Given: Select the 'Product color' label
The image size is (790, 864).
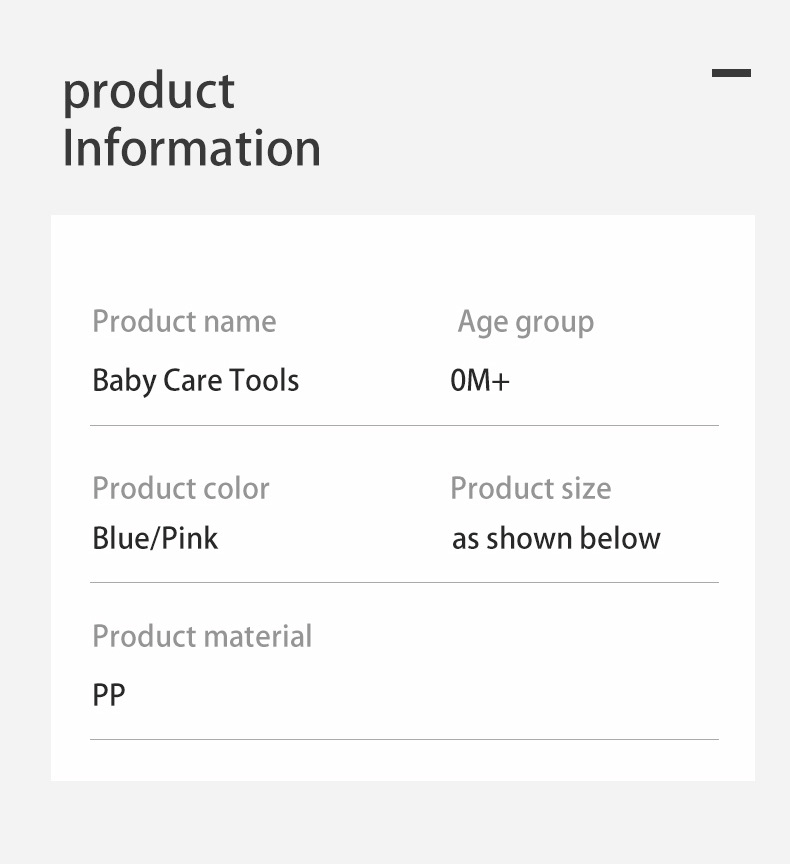Looking at the screenshot, I should tap(181, 488).
